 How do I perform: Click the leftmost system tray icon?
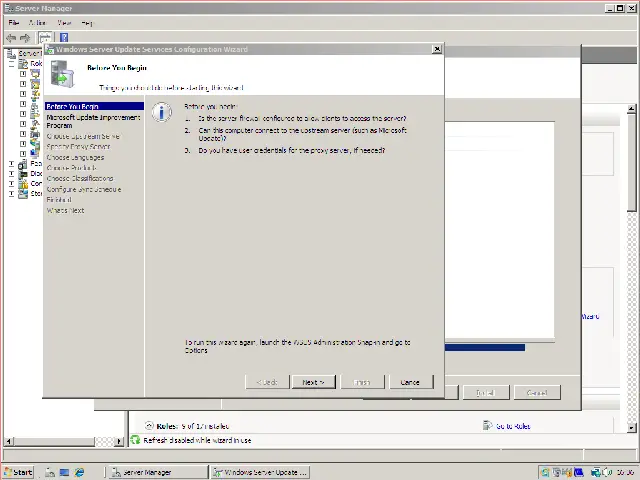pyautogui.click(x=545, y=472)
